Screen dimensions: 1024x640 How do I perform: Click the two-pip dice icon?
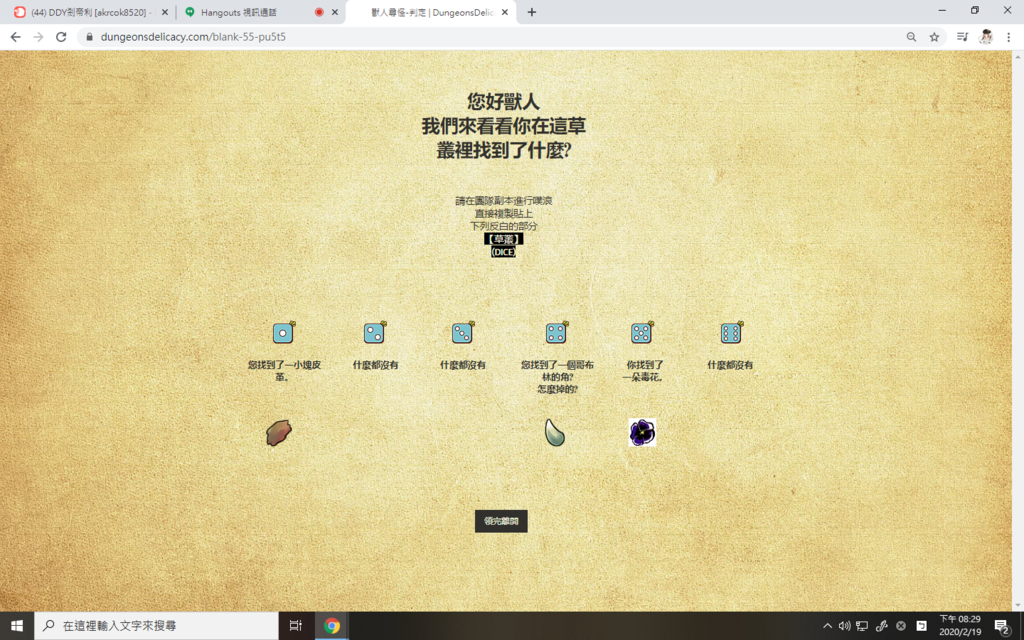coord(374,332)
